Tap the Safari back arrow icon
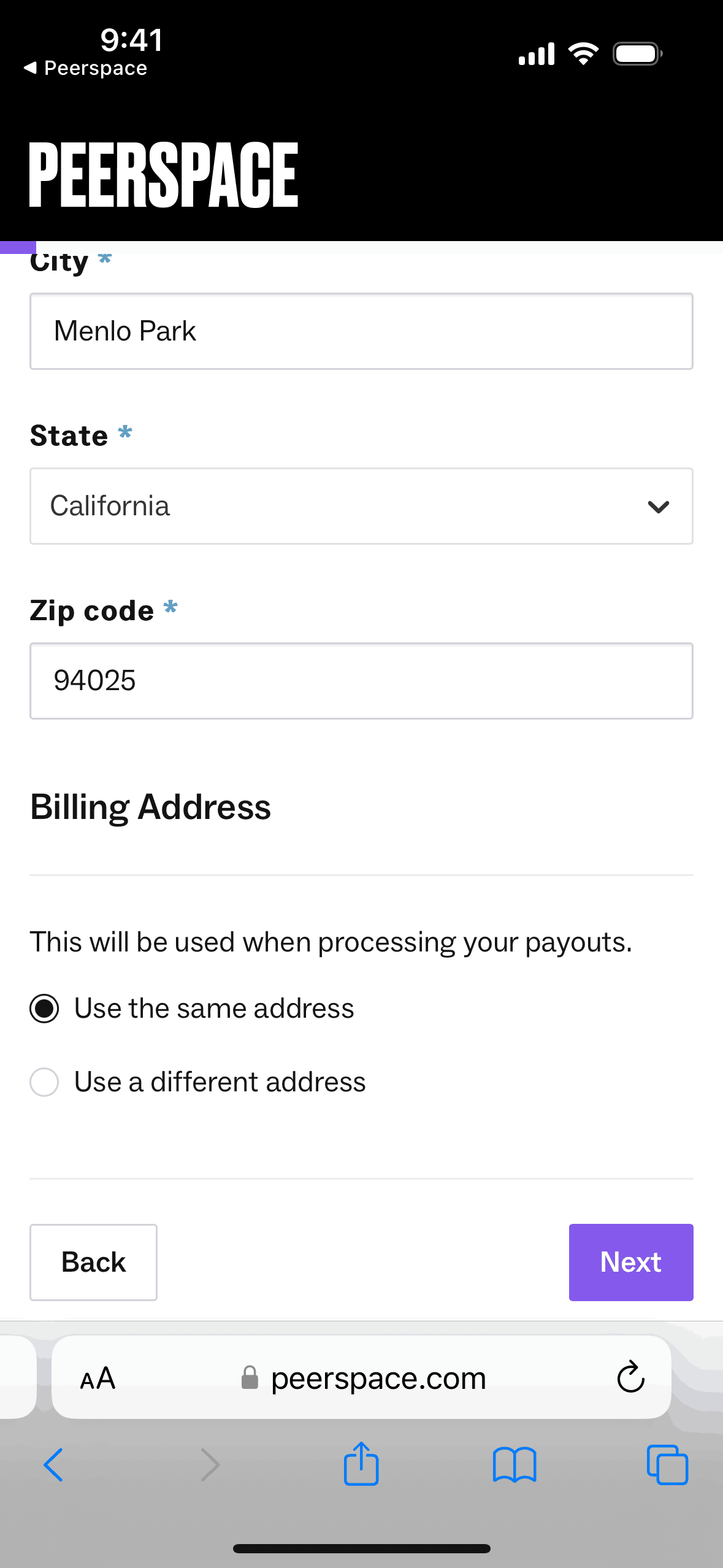Viewport: 723px width, 1568px height. 54,1465
